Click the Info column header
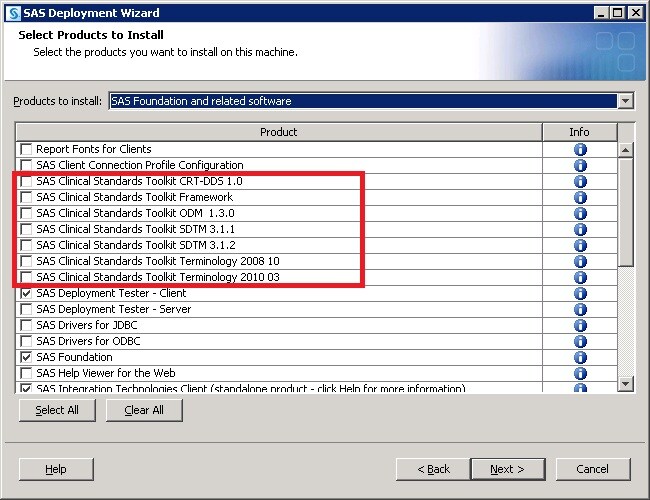Image resolution: width=650 pixels, height=500 pixels. (x=579, y=132)
